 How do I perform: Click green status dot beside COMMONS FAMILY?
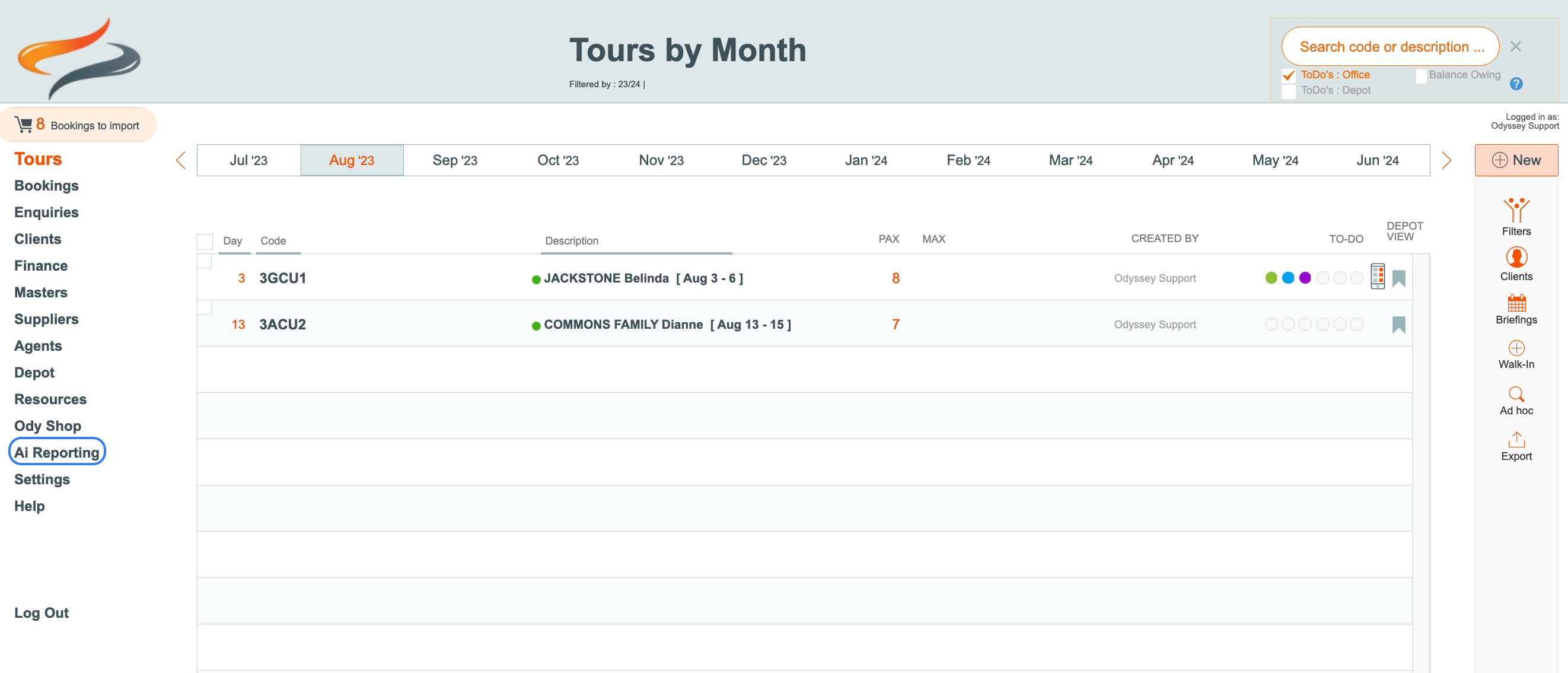[x=536, y=326]
